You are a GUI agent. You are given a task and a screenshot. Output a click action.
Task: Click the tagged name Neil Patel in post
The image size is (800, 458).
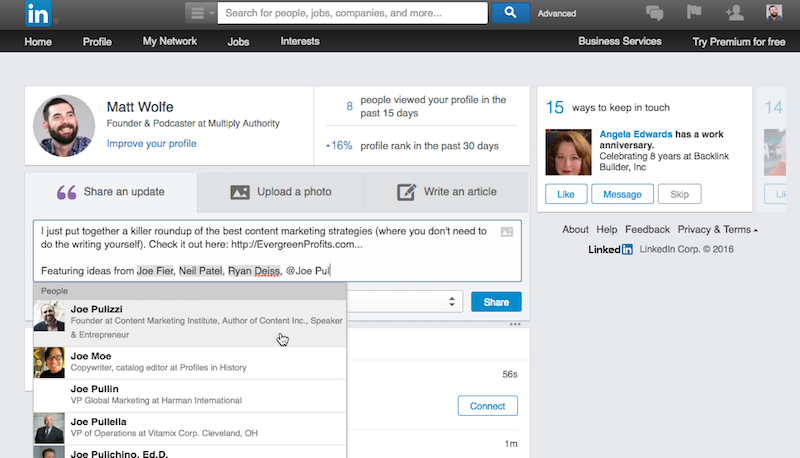point(200,271)
